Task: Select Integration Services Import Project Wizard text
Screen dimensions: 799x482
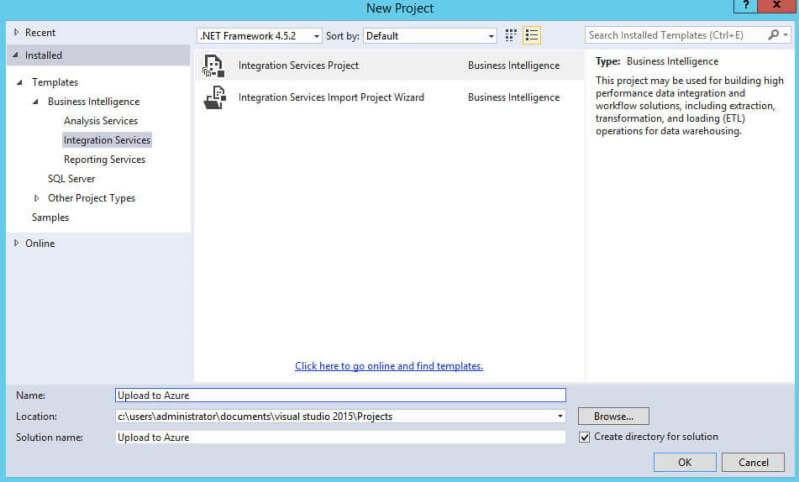Action: coord(331,97)
